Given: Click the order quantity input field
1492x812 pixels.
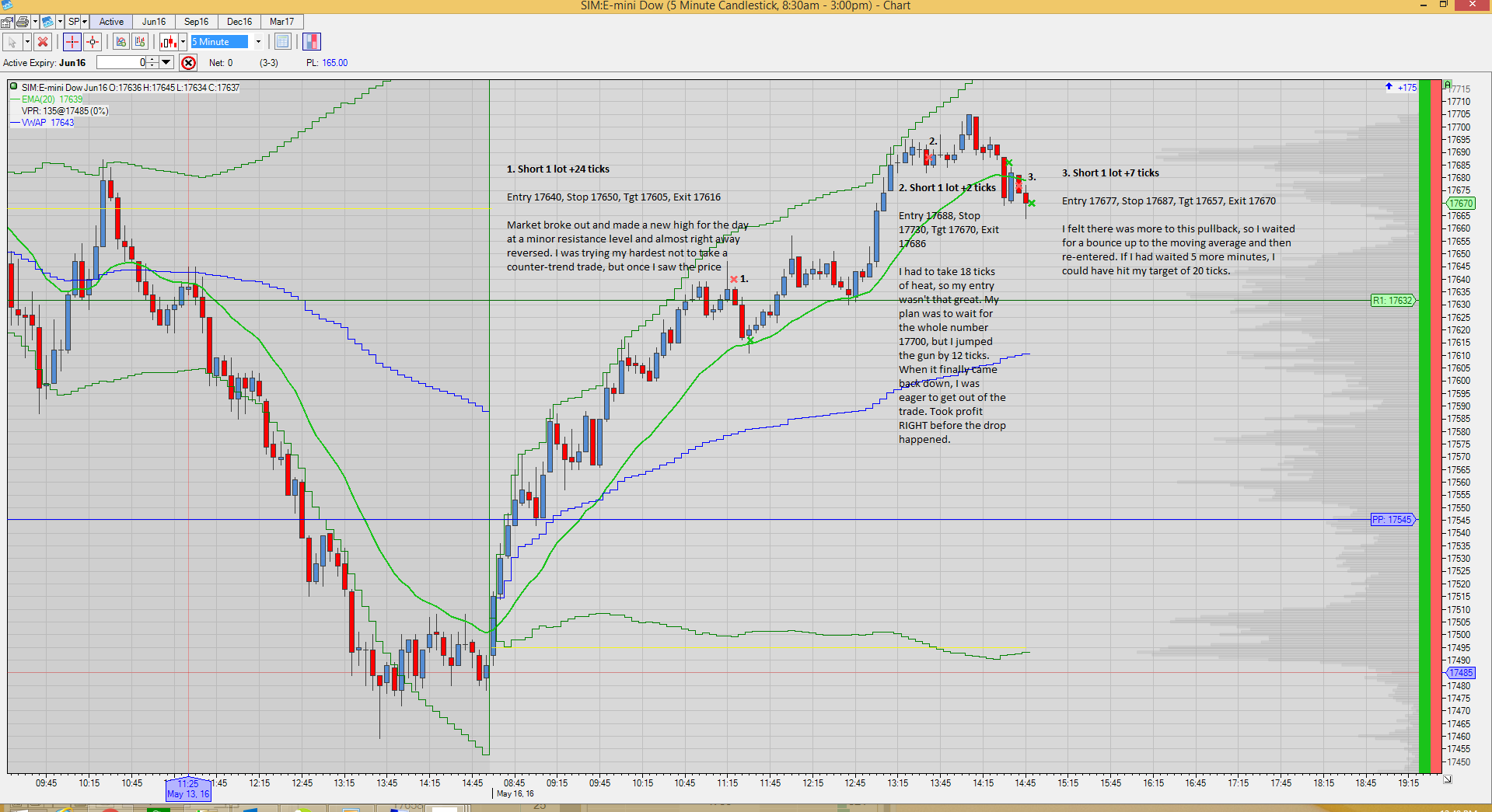Looking at the screenshot, I should tap(121, 63).
